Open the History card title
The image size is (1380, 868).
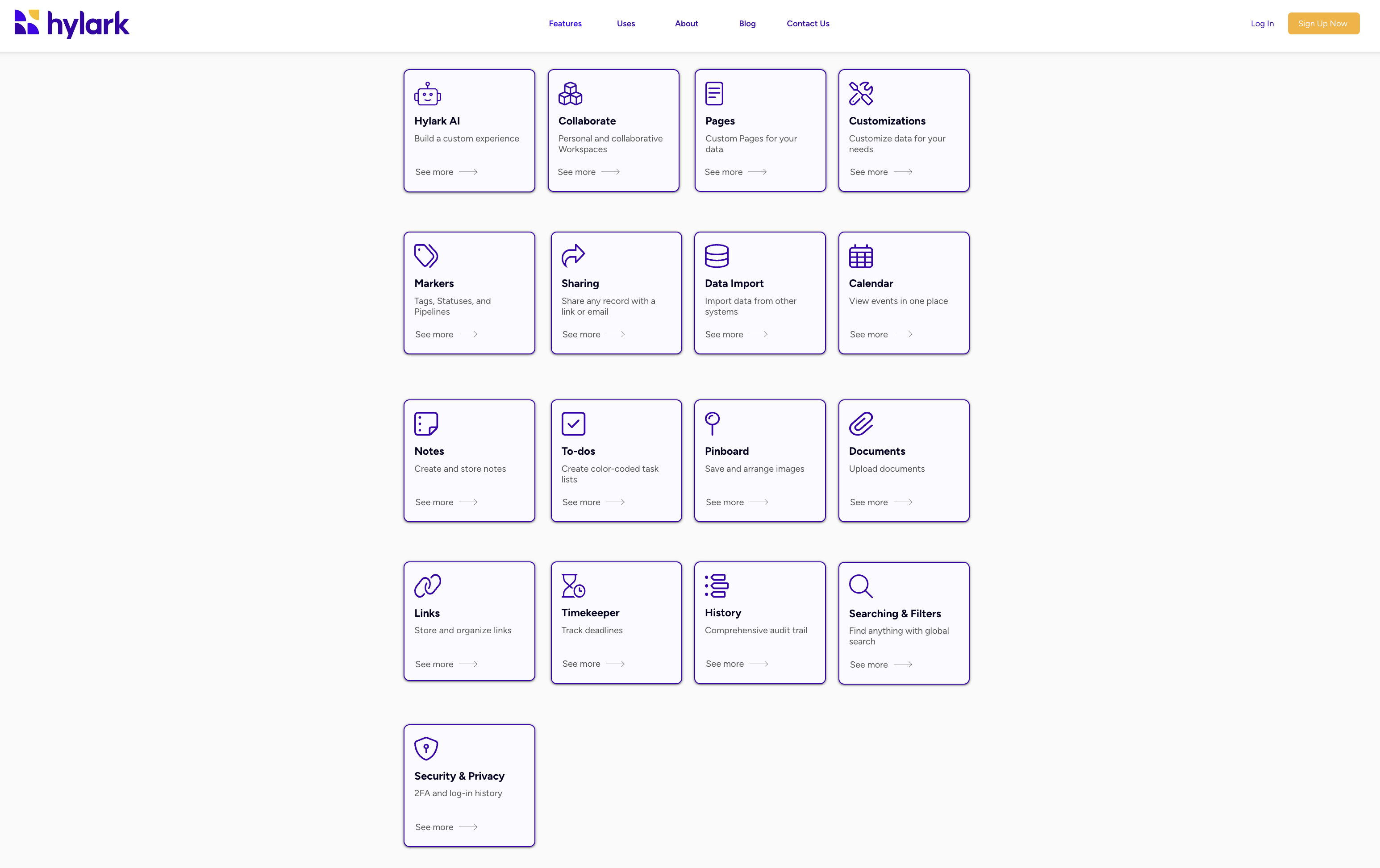pos(723,612)
